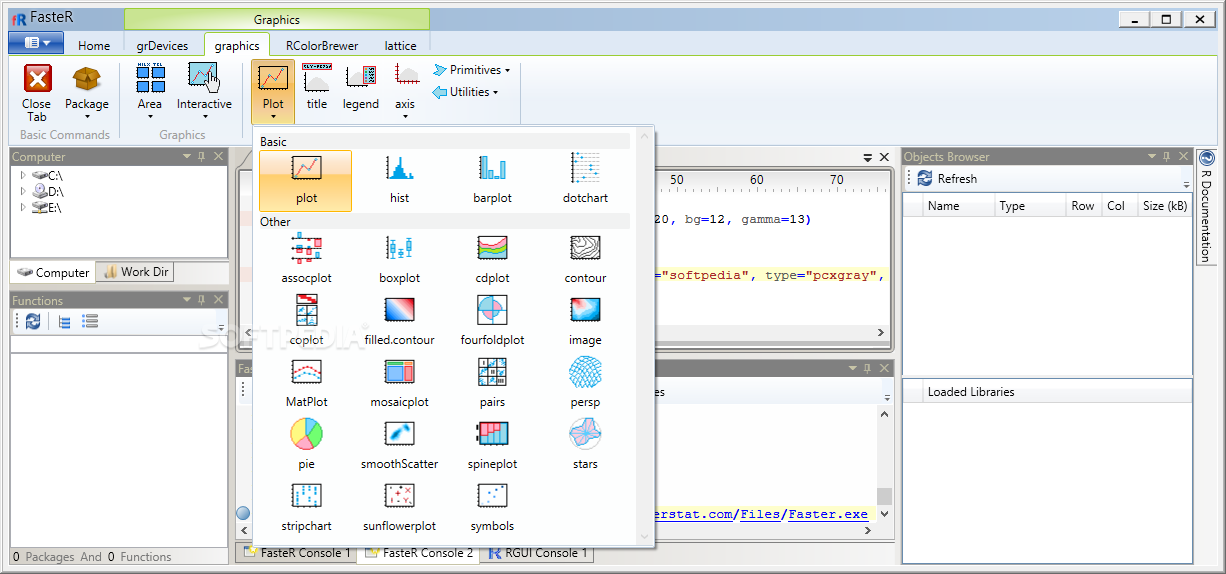Select the pairs plot option
The width and height of the screenshot is (1226, 574).
[x=492, y=384]
